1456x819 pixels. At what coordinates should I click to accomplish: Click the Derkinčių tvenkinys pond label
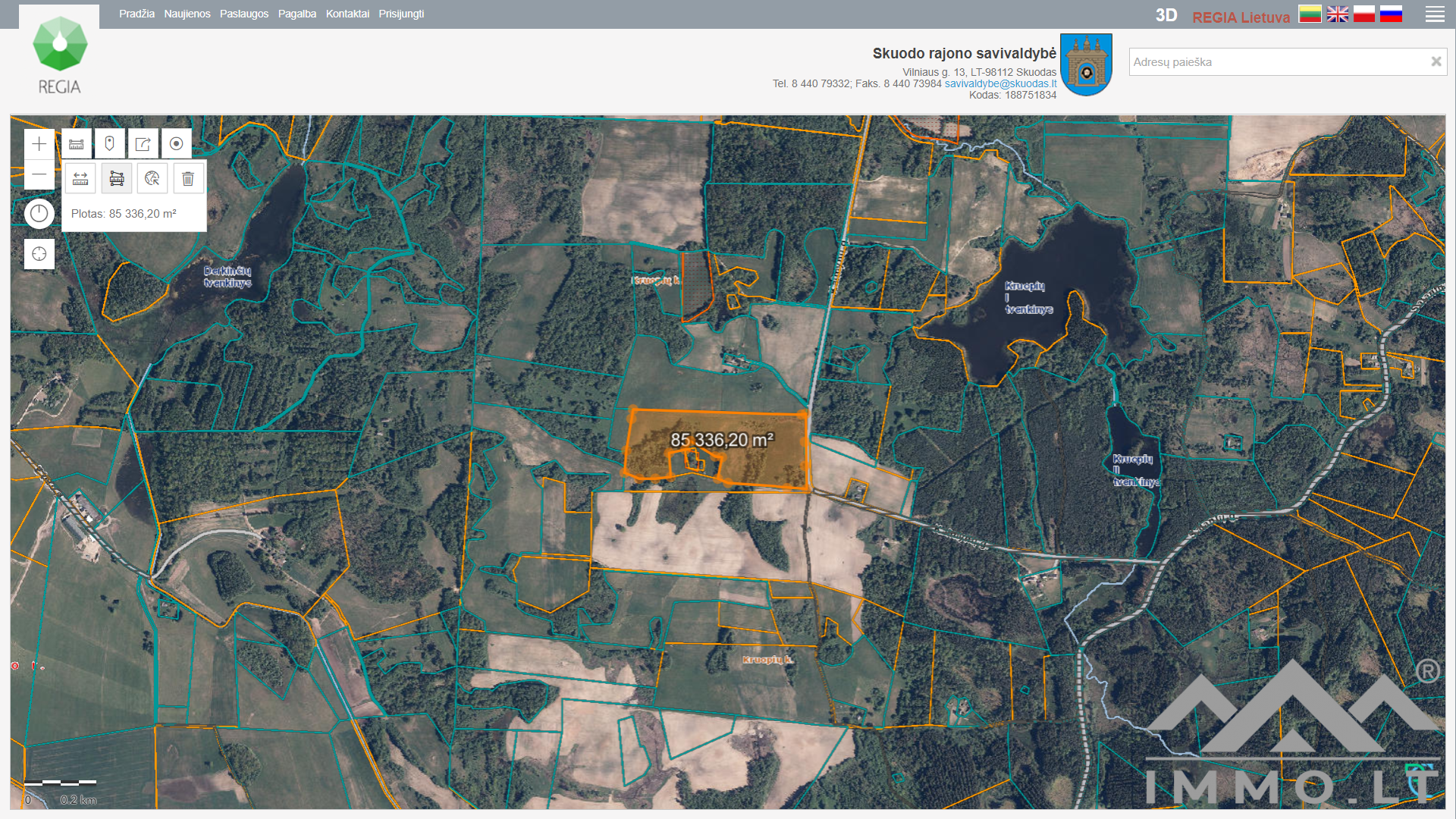pos(227,277)
